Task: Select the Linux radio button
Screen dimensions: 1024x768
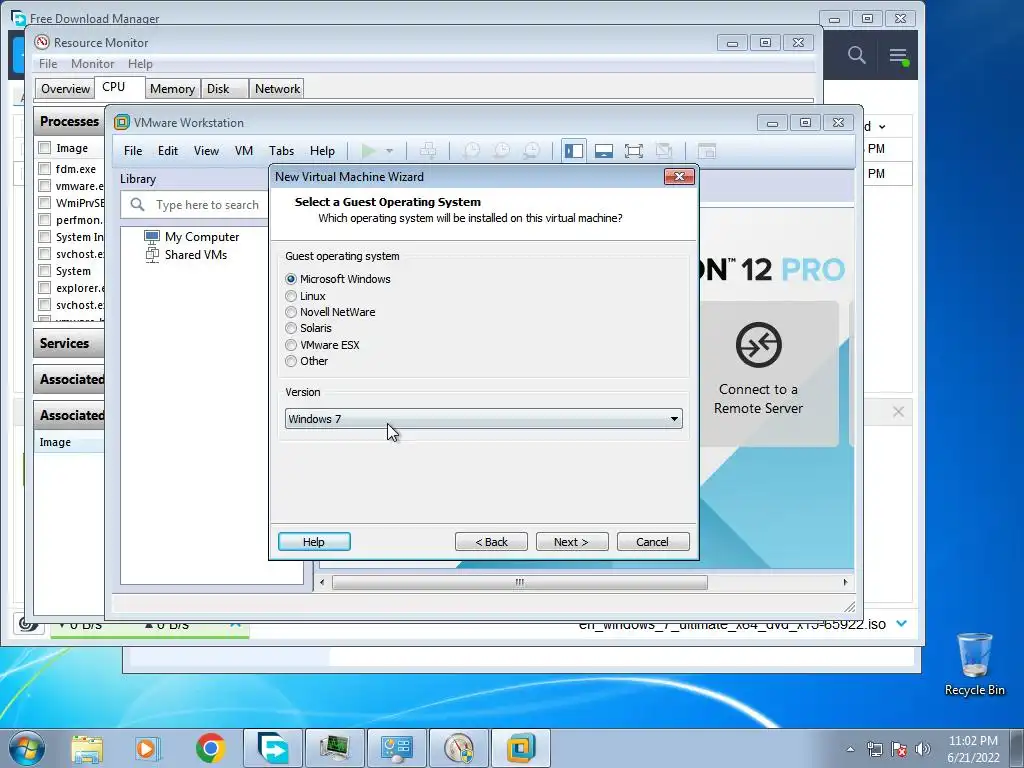Action: [x=291, y=296]
